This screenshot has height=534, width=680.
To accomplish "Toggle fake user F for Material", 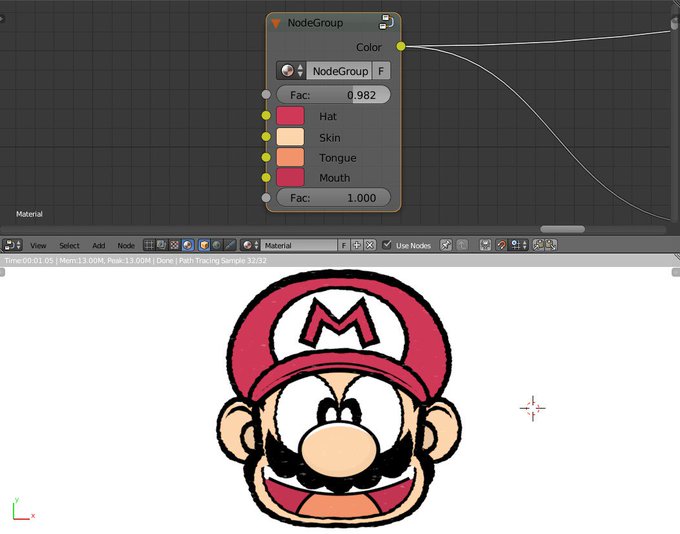I will pyautogui.click(x=343, y=245).
